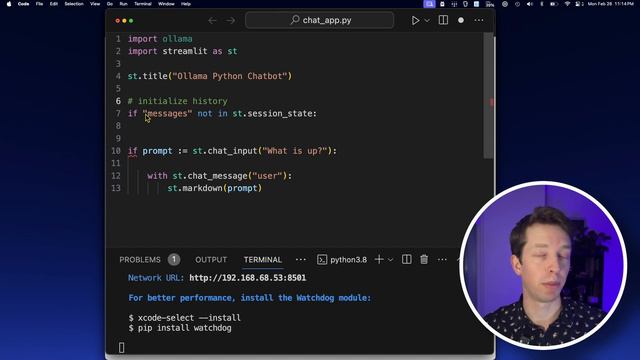Click the Bluetooth icon in menu bar

coord(542,4)
